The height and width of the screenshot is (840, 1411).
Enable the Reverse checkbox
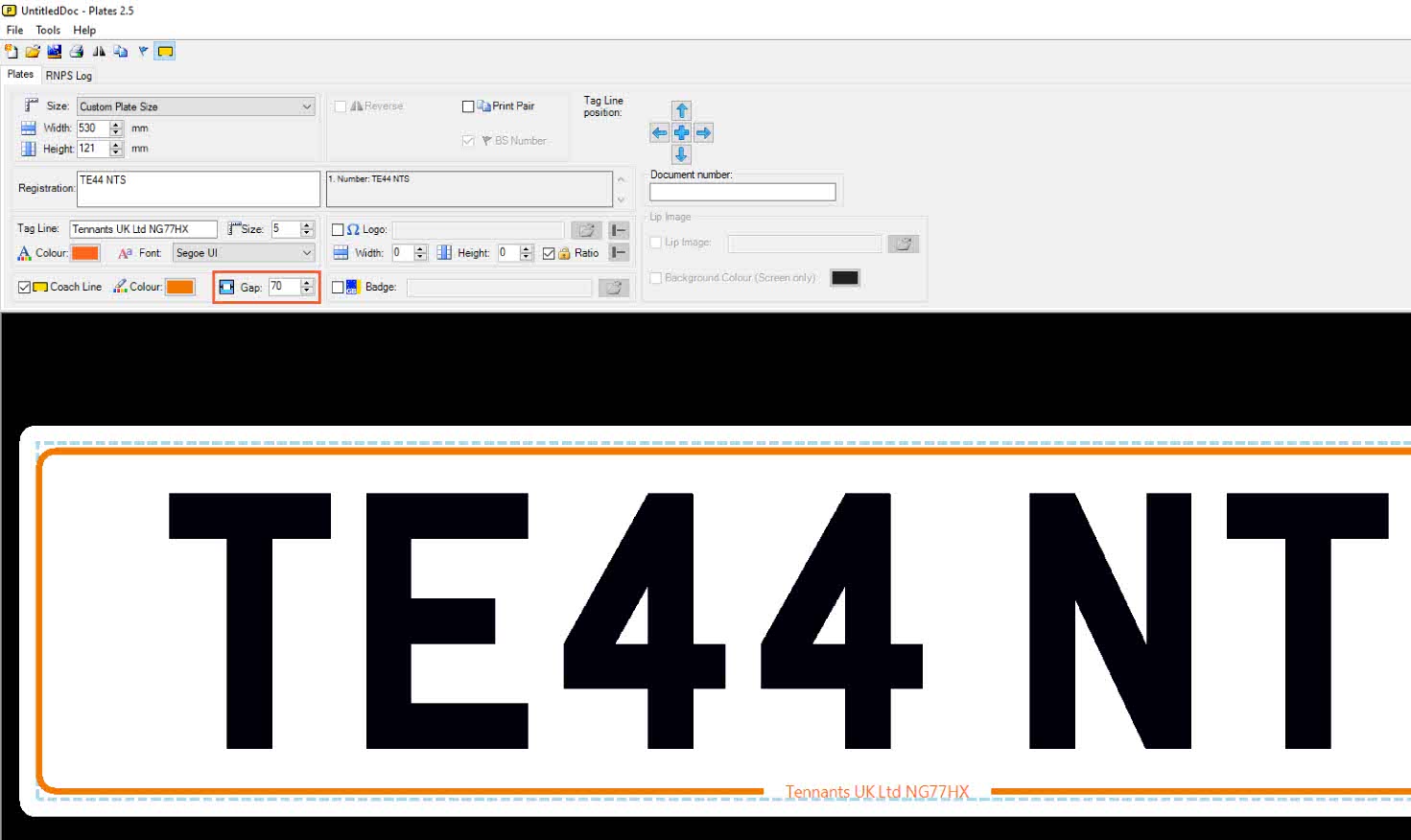coord(341,106)
